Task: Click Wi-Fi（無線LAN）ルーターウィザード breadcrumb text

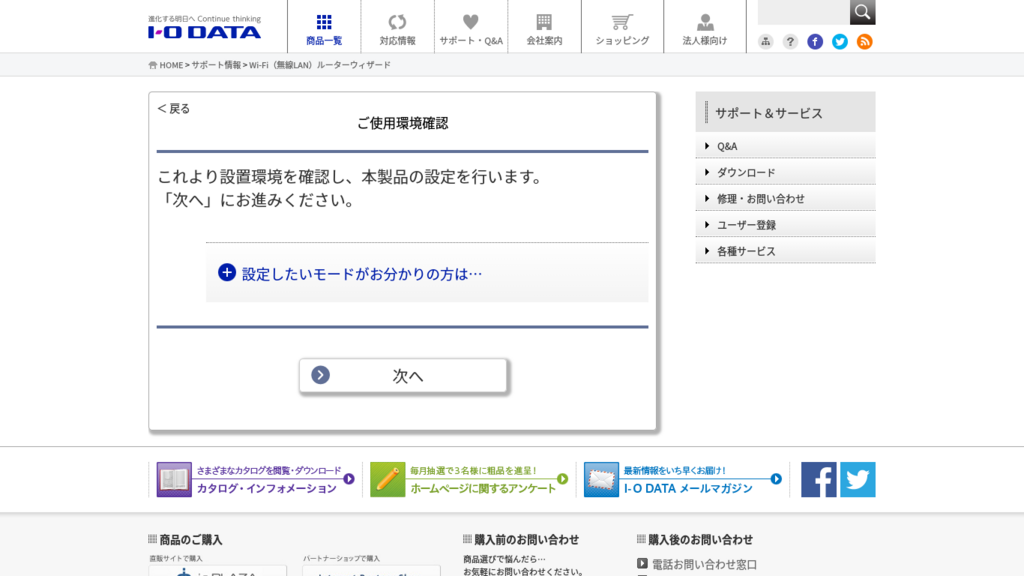Action: tap(320, 65)
